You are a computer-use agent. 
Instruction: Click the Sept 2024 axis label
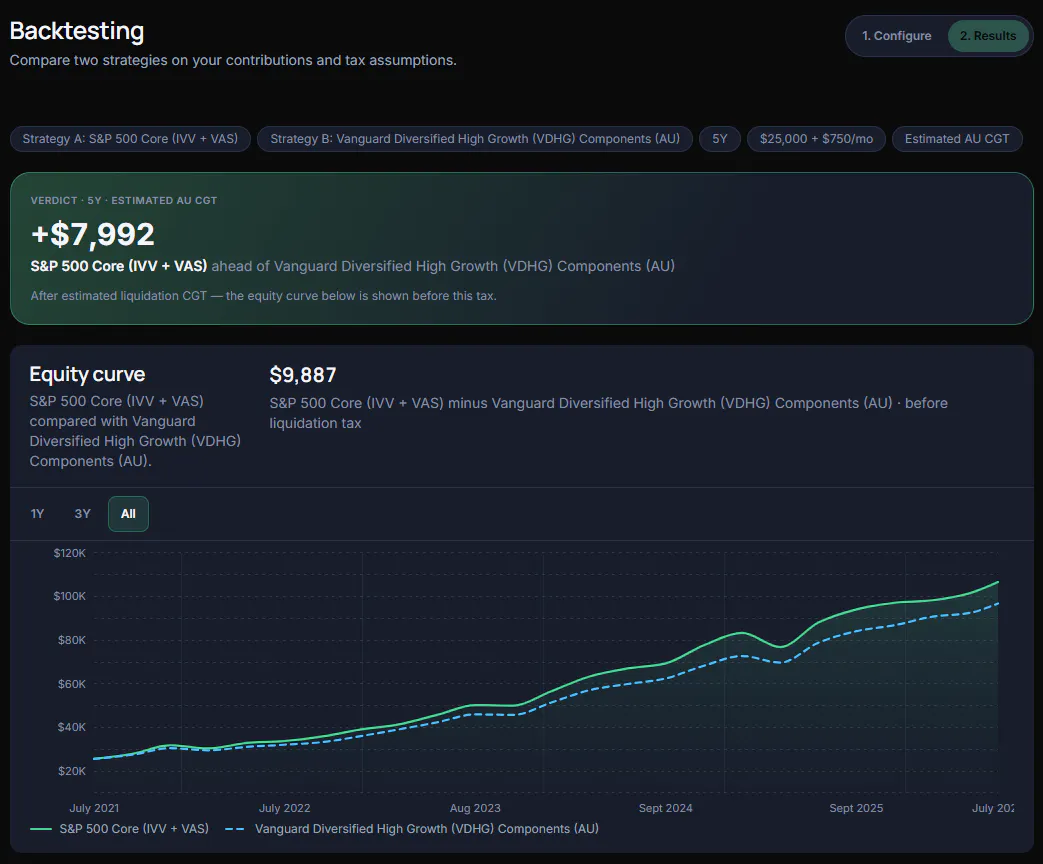pos(665,808)
